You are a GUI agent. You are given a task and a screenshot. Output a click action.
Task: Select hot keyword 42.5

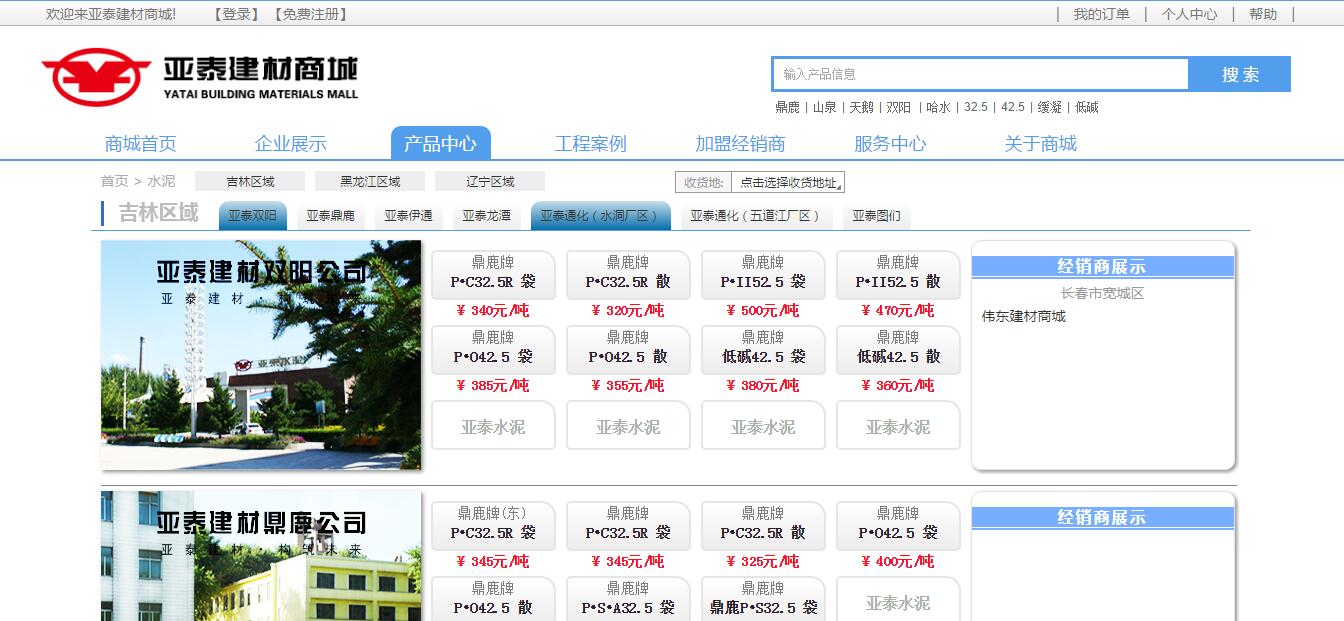pos(1012,107)
